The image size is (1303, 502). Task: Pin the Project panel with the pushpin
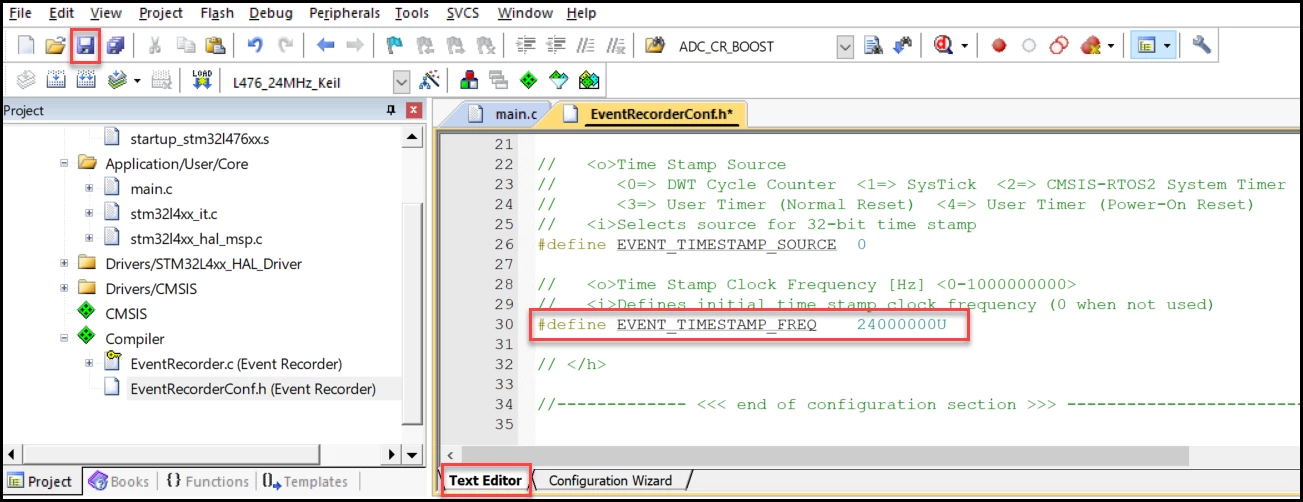pyautogui.click(x=391, y=111)
